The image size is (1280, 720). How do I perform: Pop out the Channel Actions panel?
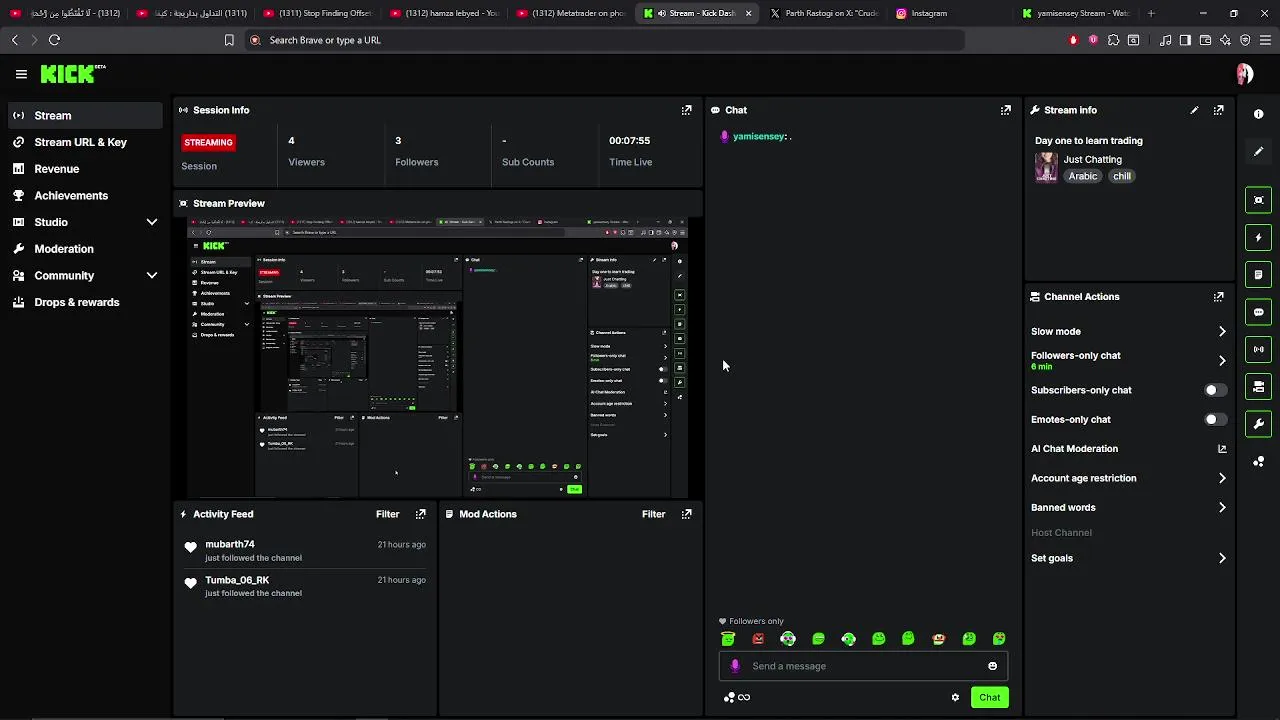click(x=1218, y=297)
